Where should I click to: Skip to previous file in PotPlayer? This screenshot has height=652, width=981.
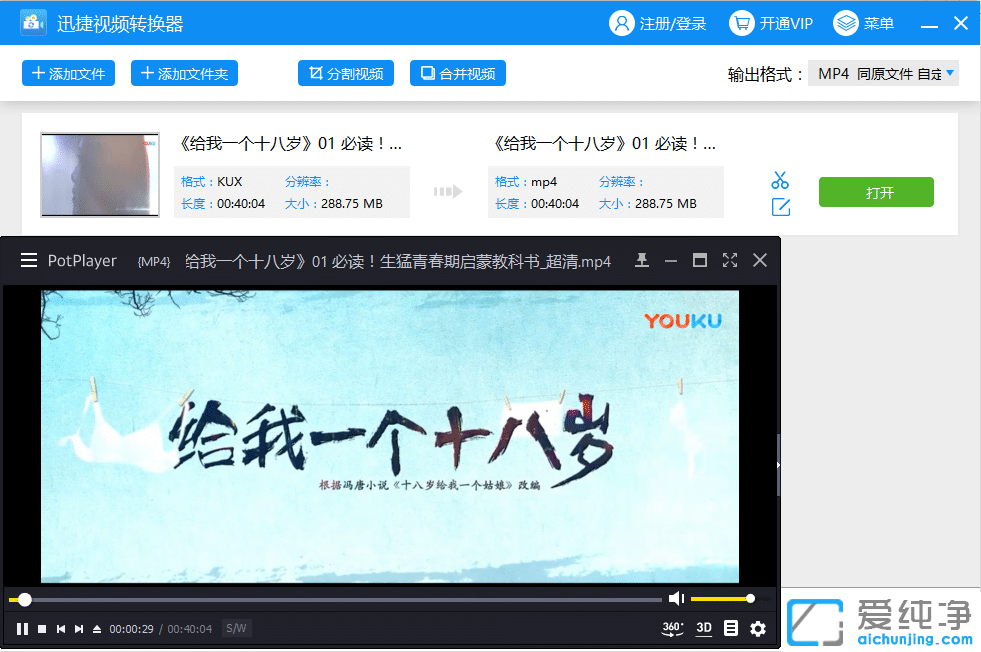click(x=61, y=629)
